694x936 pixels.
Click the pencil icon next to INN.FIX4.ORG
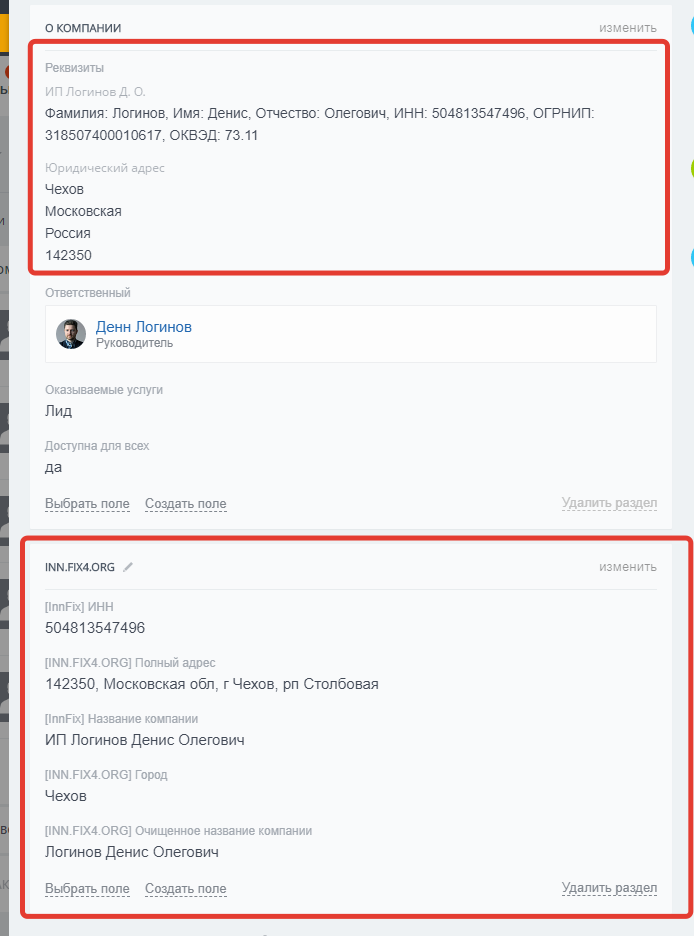(x=128, y=567)
